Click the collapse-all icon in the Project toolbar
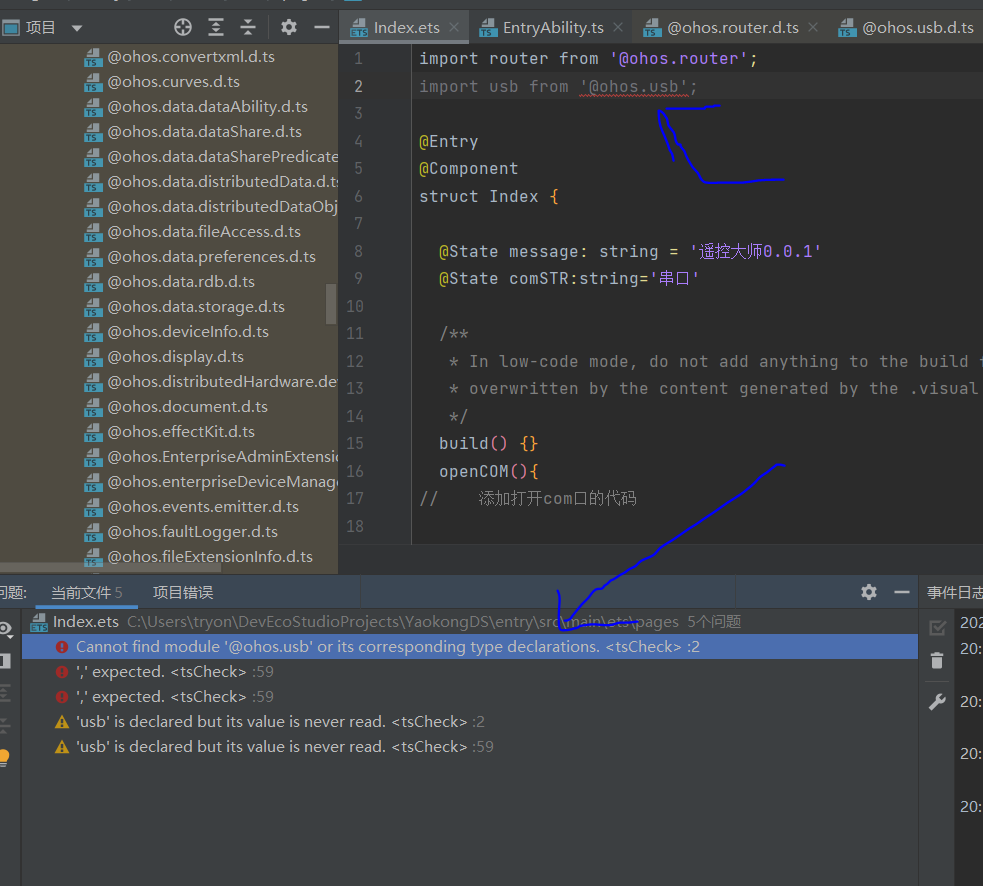 pos(248,27)
